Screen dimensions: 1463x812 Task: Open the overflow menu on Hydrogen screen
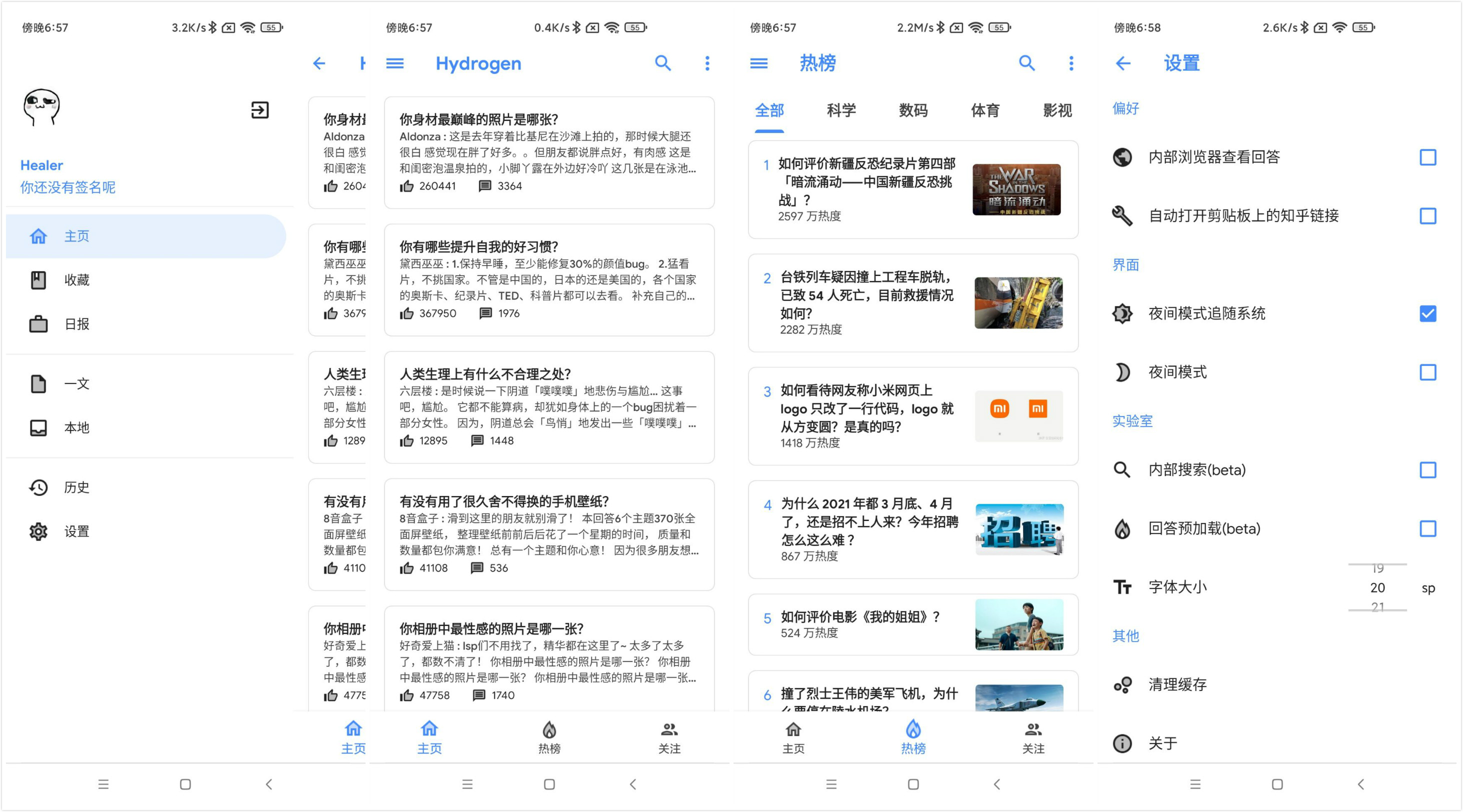pos(707,63)
